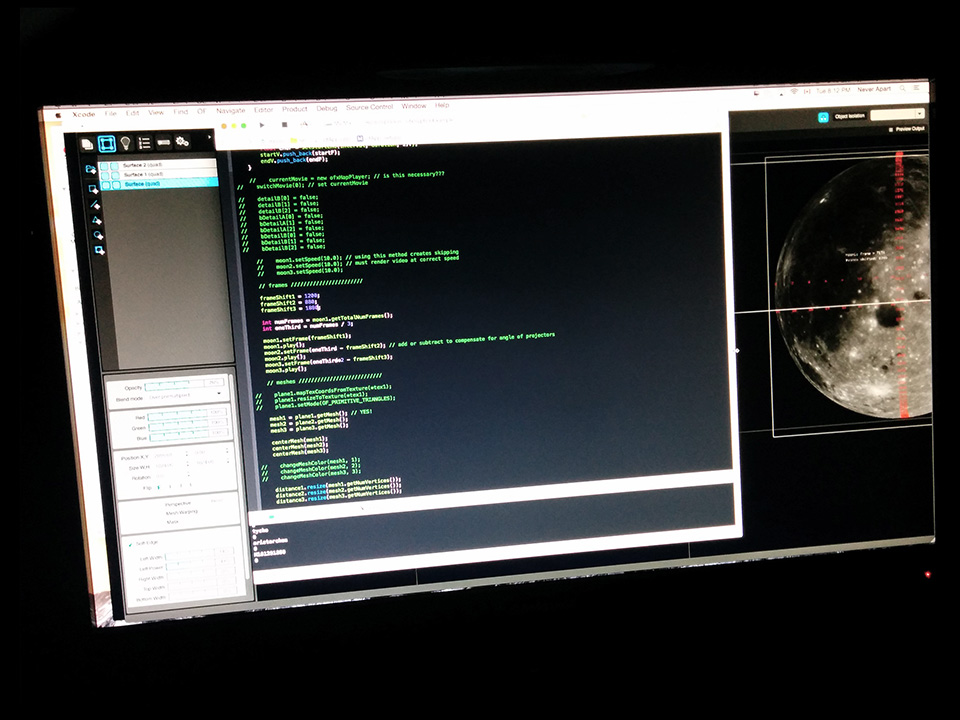This screenshot has height=720, width=960.
Task: Toggle the Soft Edge checkbox
Action: pyautogui.click(x=129, y=544)
